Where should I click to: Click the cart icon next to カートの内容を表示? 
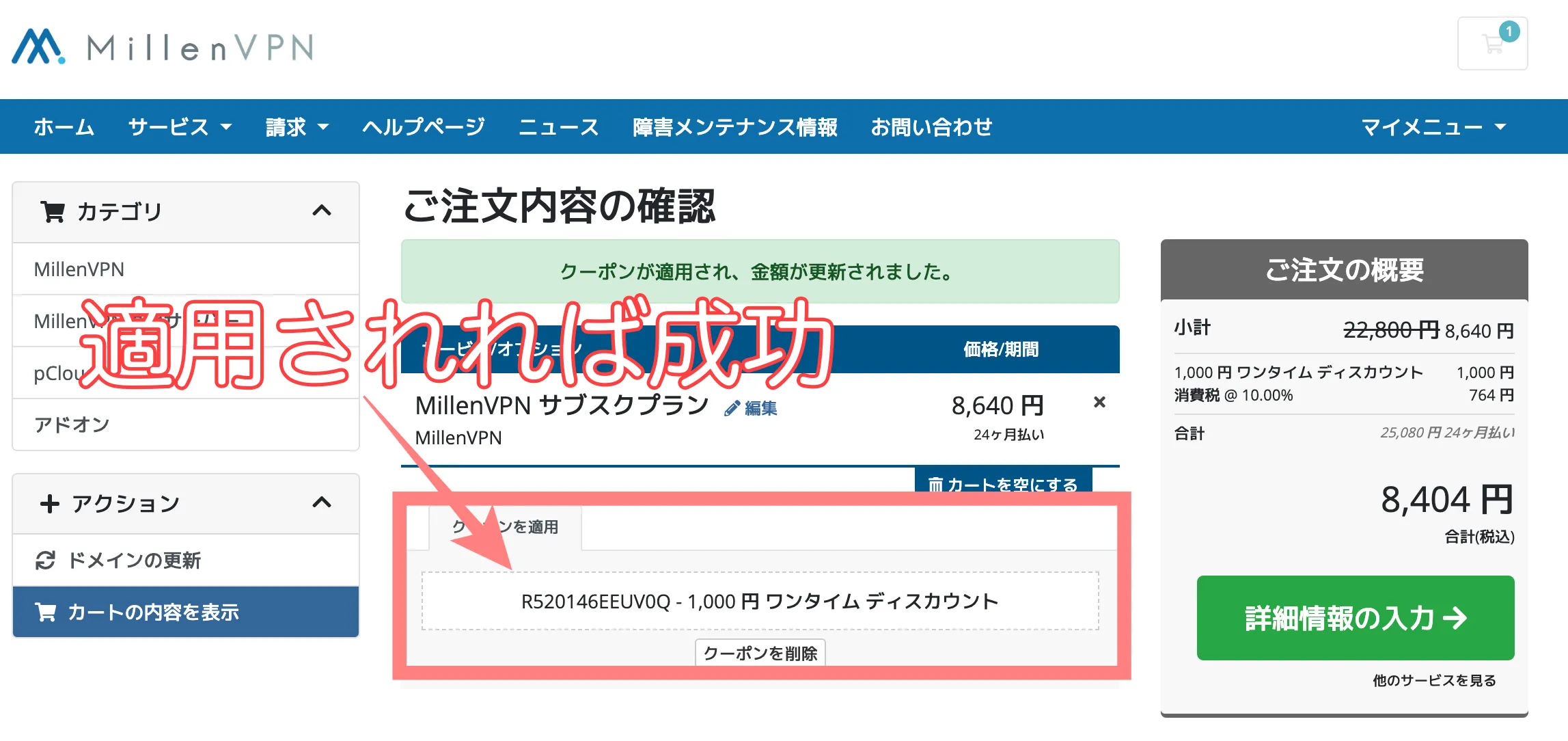[x=45, y=612]
